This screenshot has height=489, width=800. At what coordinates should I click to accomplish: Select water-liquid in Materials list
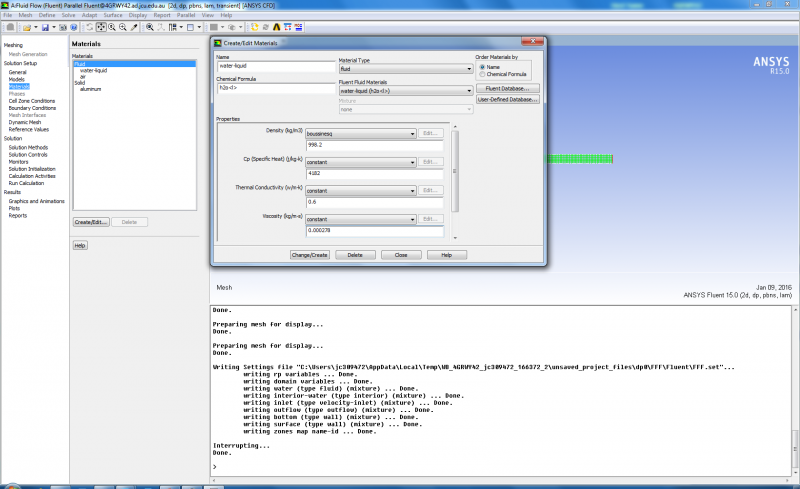(93, 70)
